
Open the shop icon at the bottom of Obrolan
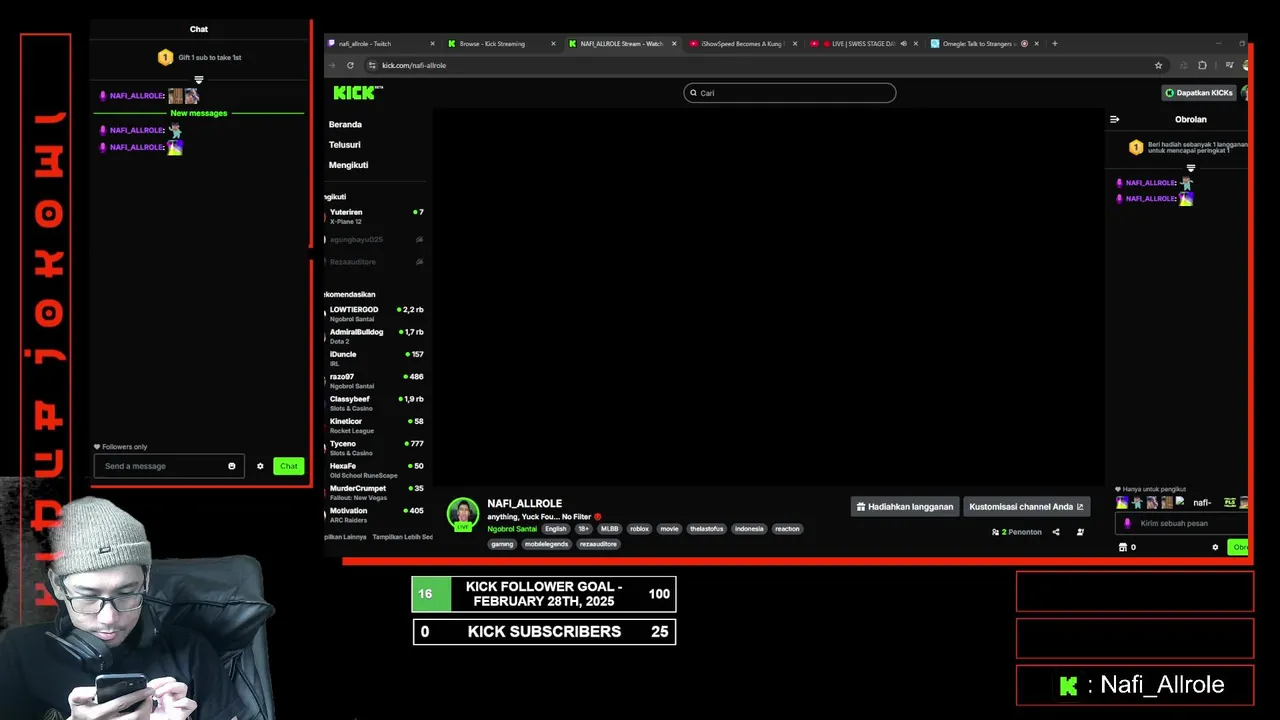pyautogui.click(x=1123, y=547)
